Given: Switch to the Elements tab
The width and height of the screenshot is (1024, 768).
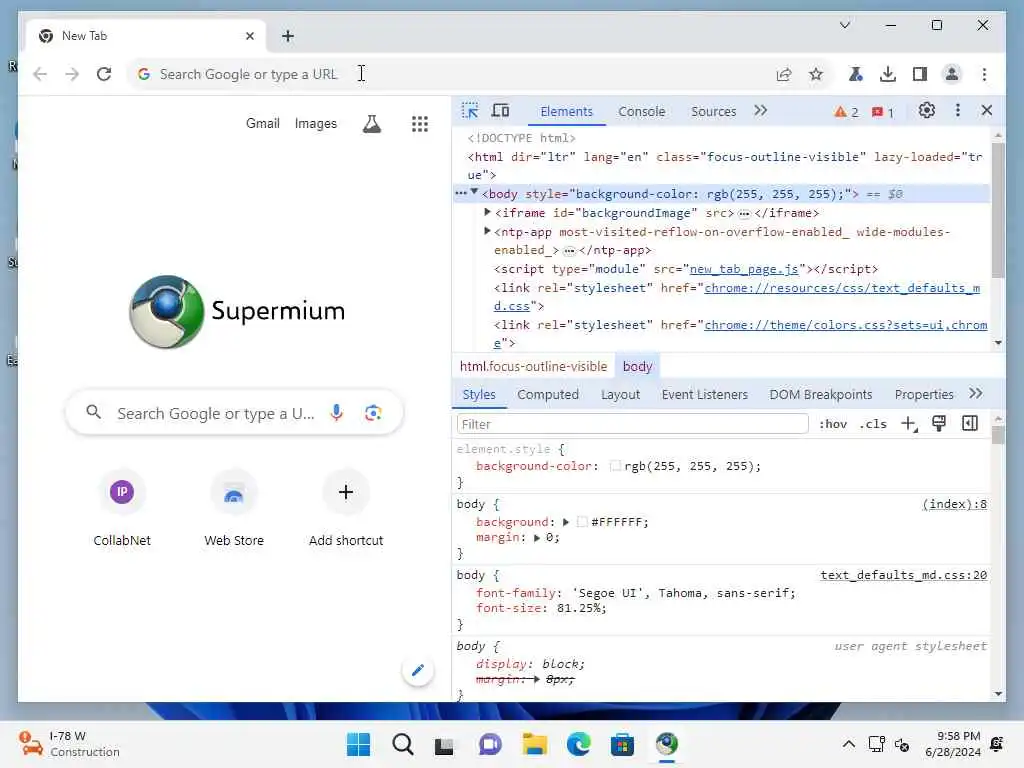Looking at the screenshot, I should [566, 112].
